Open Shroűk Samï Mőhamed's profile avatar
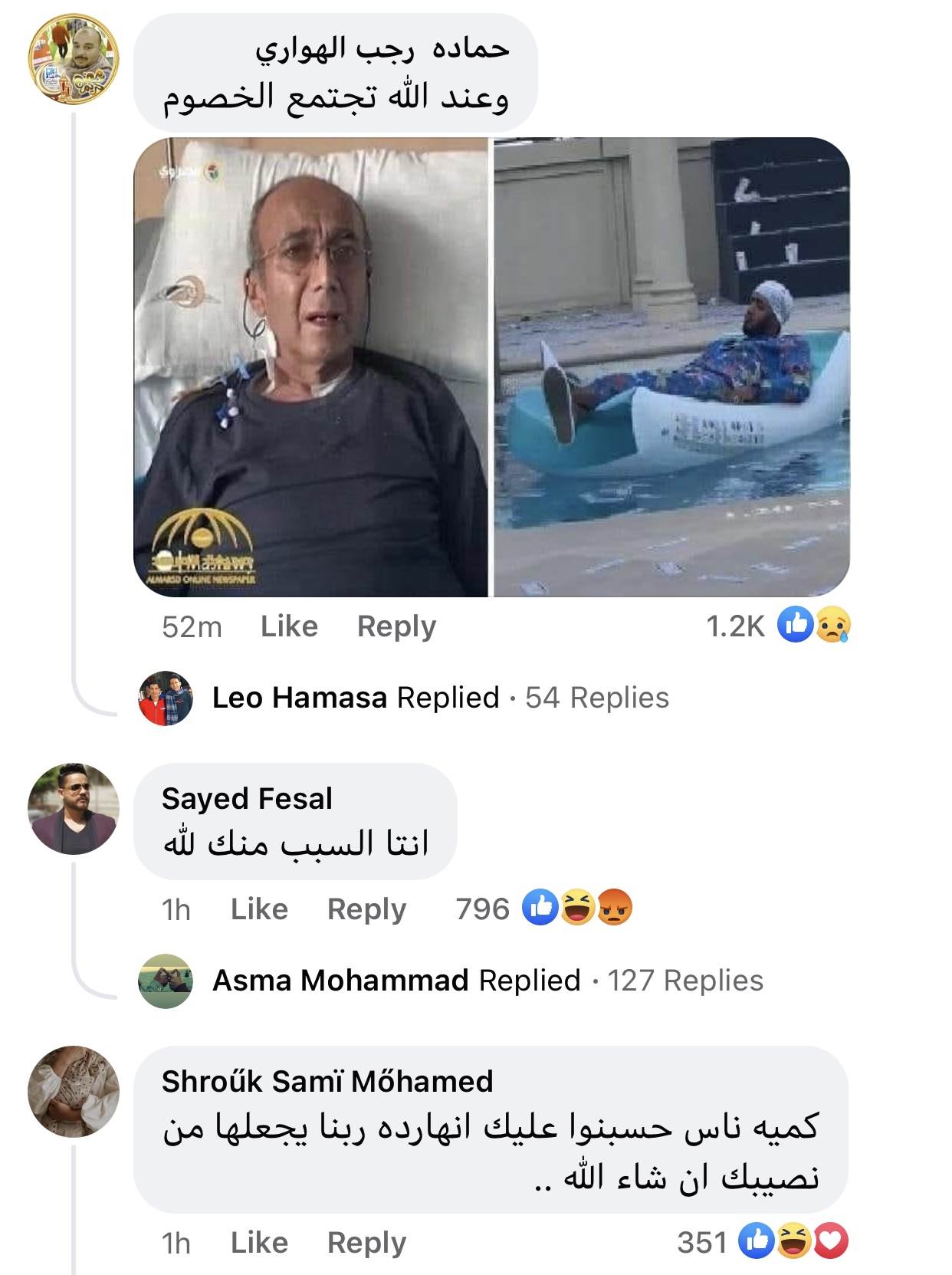 tap(74, 1091)
